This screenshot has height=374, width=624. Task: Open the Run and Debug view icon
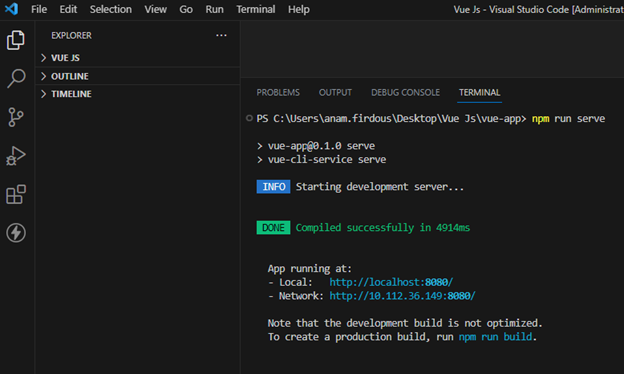(16, 156)
